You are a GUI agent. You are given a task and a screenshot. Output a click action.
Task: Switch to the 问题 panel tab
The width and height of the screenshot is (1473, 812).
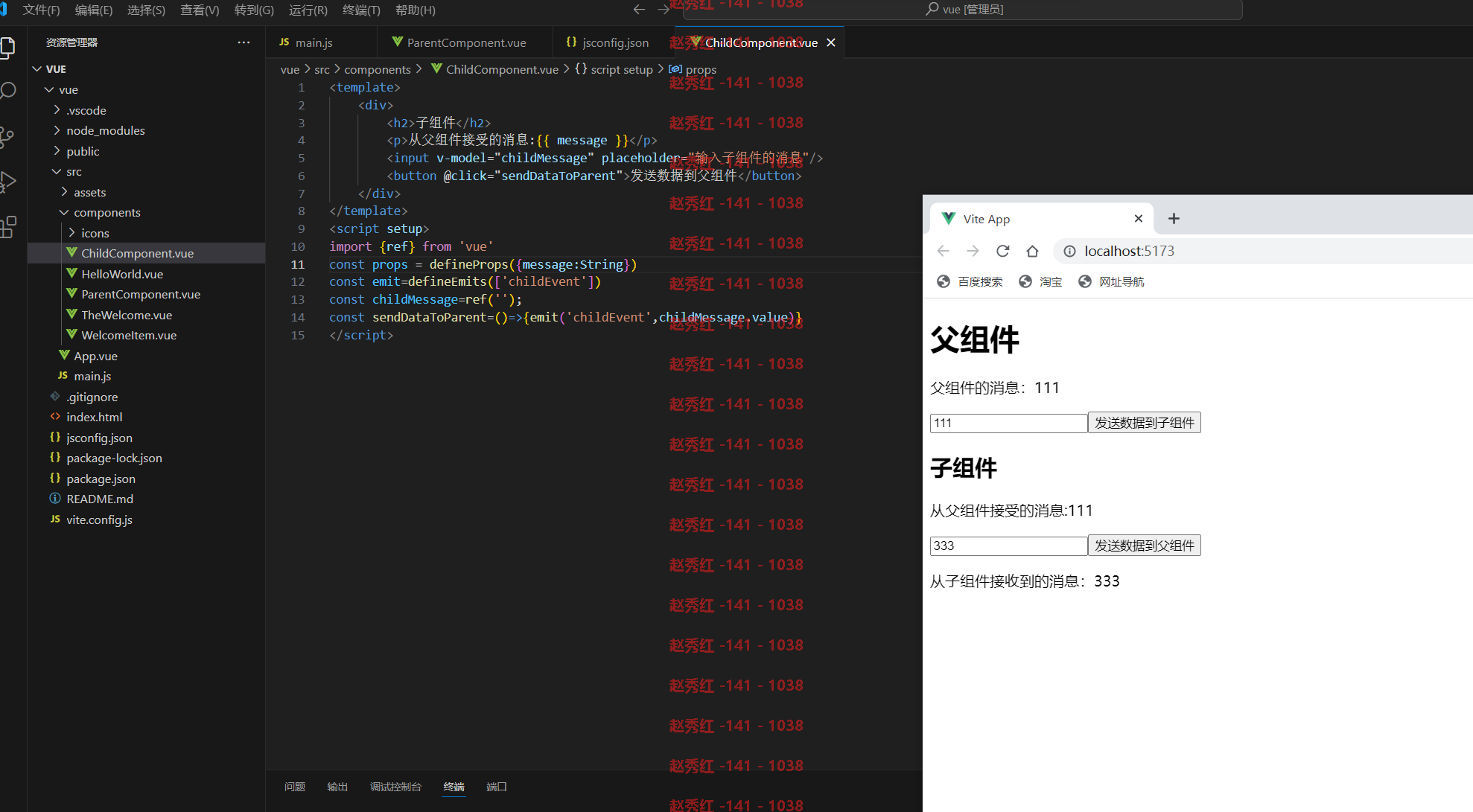[x=295, y=787]
